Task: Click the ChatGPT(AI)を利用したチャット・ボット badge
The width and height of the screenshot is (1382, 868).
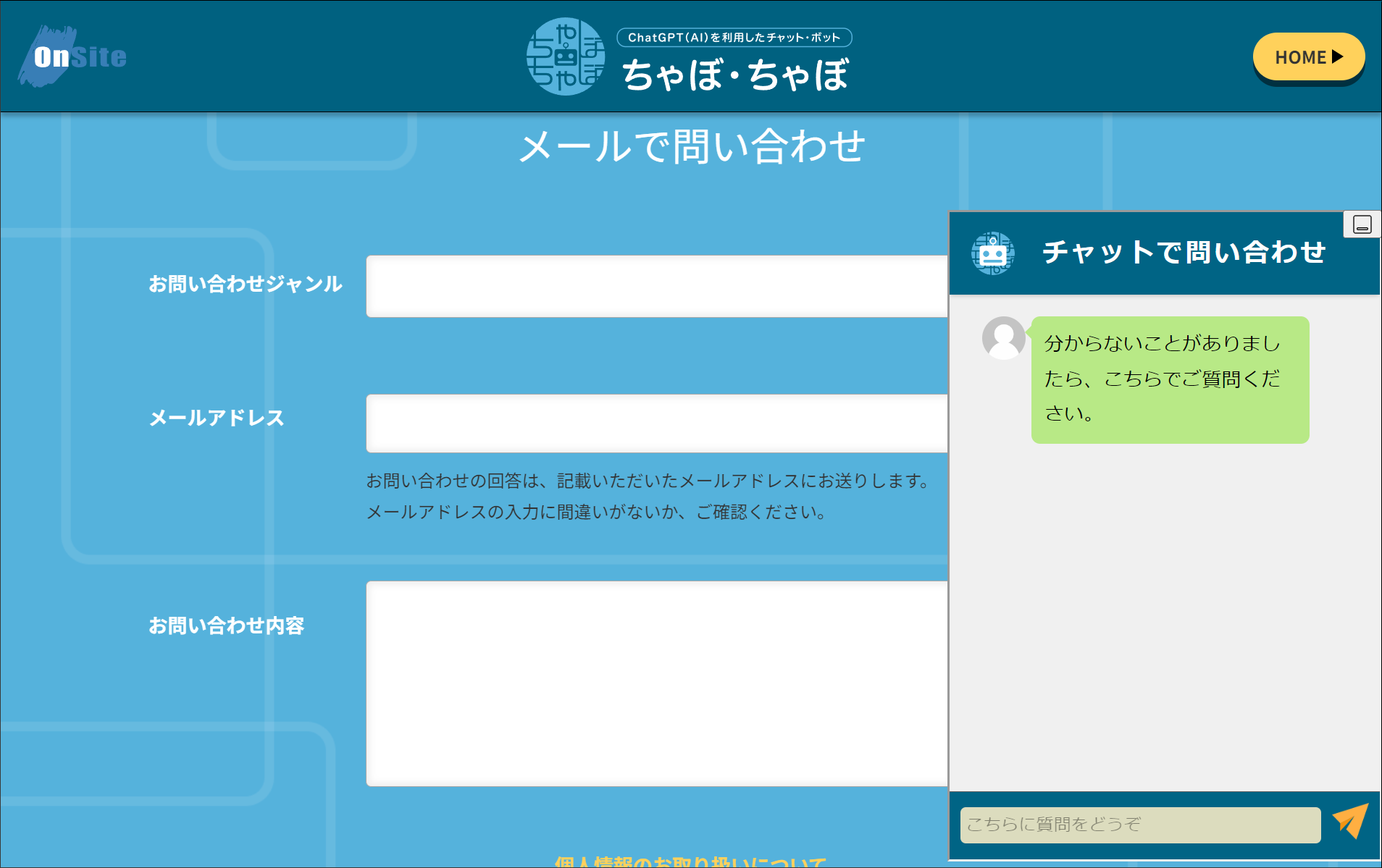Action: point(734,38)
